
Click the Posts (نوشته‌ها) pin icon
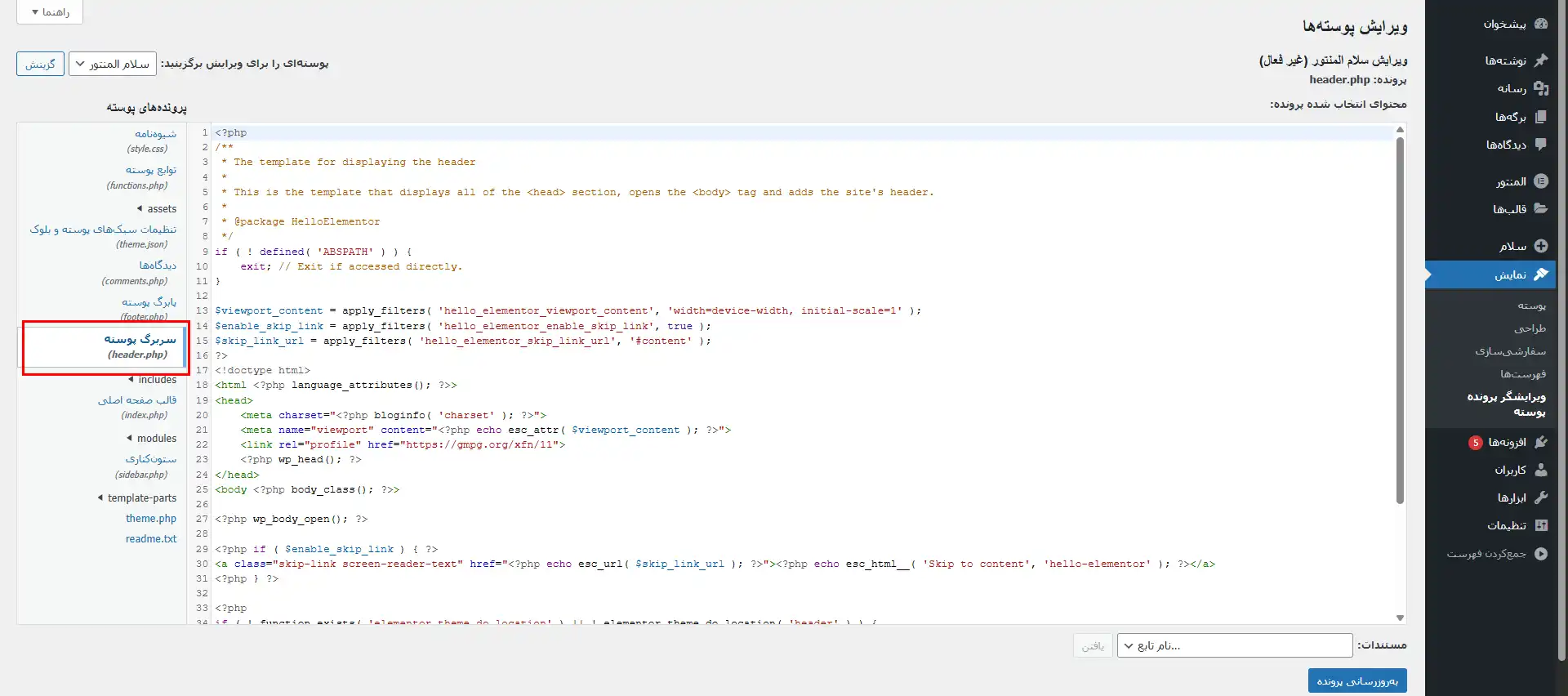coord(1540,60)
